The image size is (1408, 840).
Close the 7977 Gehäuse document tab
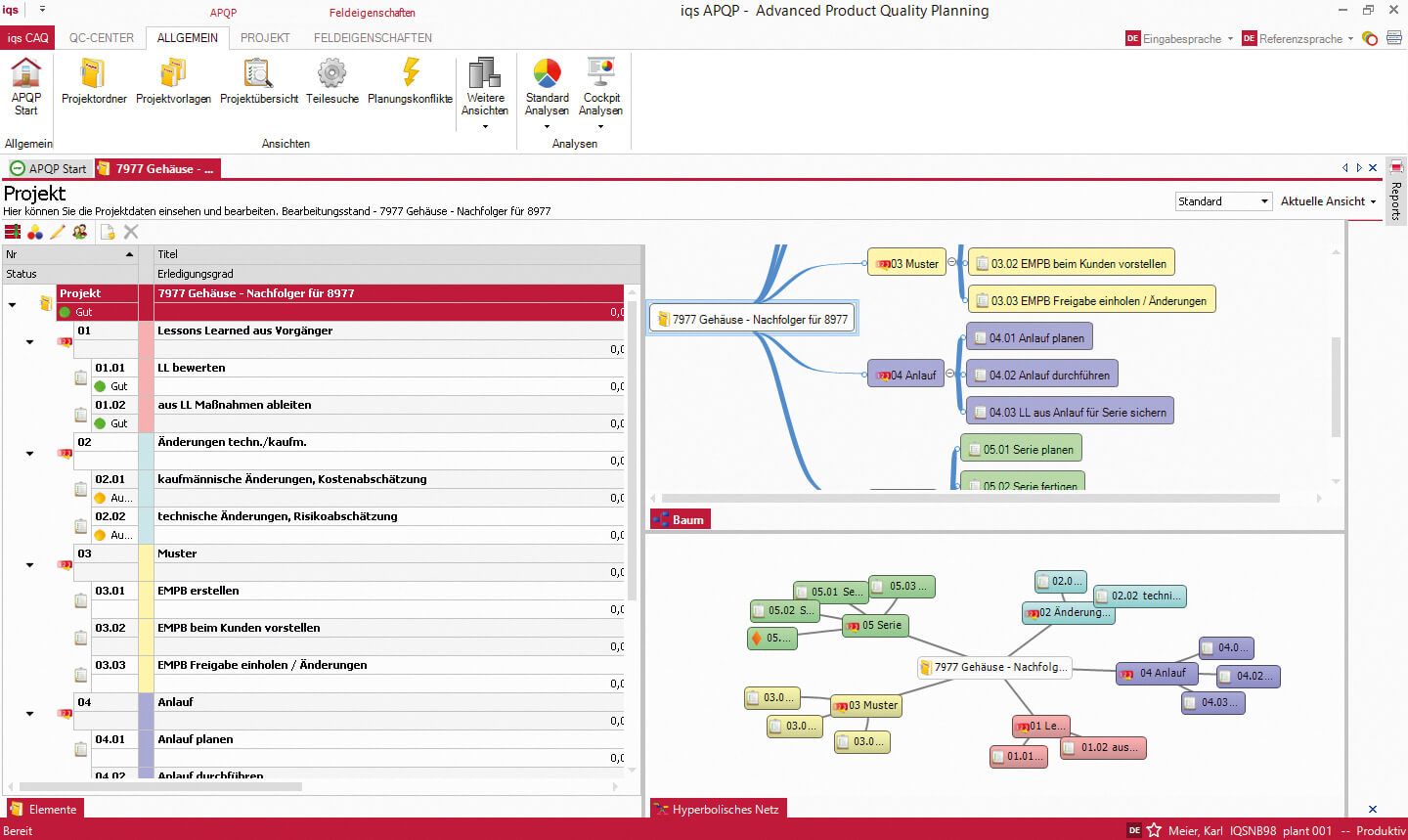[1372, 167]
